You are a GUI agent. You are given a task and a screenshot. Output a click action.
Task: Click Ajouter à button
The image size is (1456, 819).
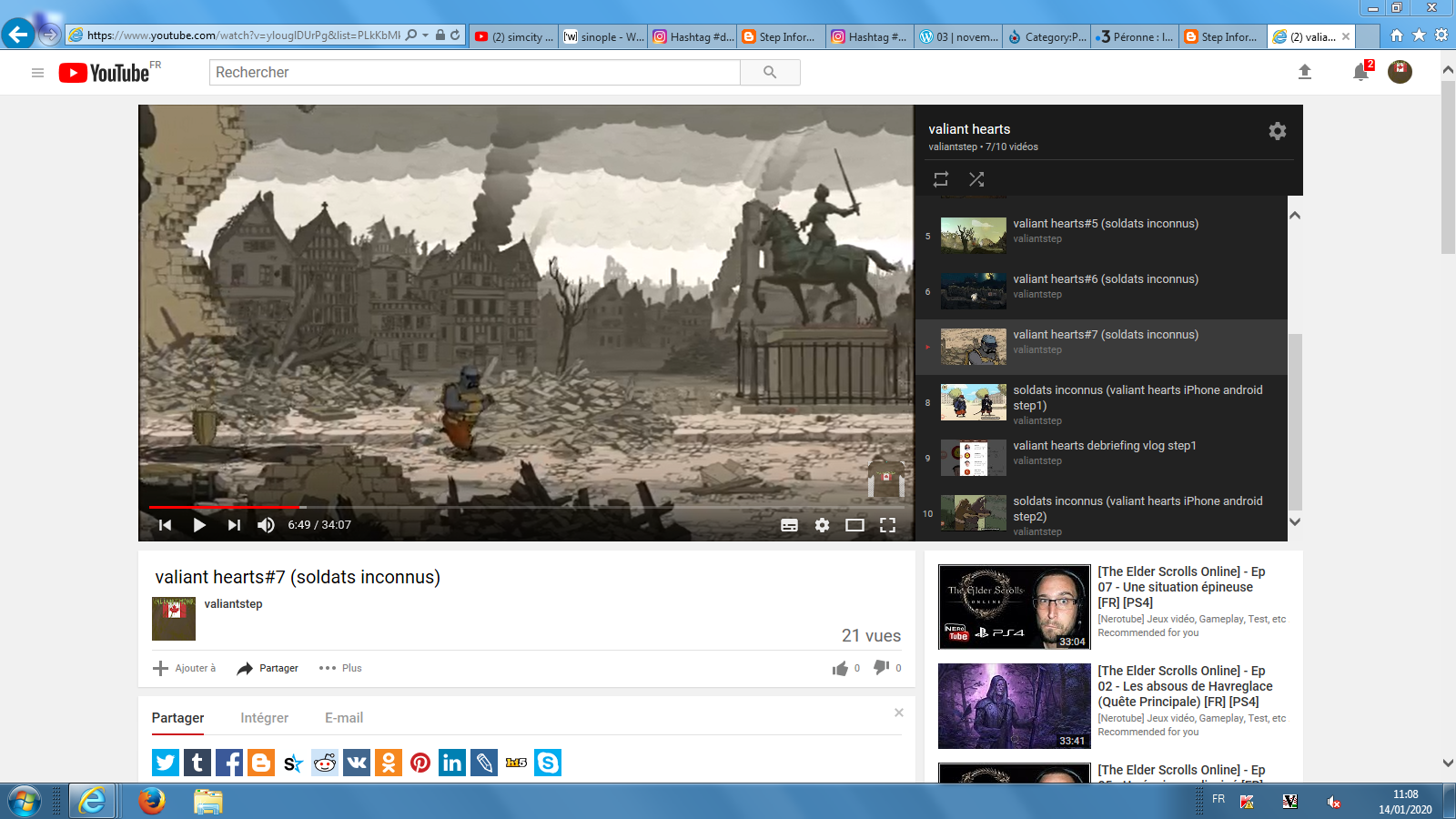pos(185,668)
